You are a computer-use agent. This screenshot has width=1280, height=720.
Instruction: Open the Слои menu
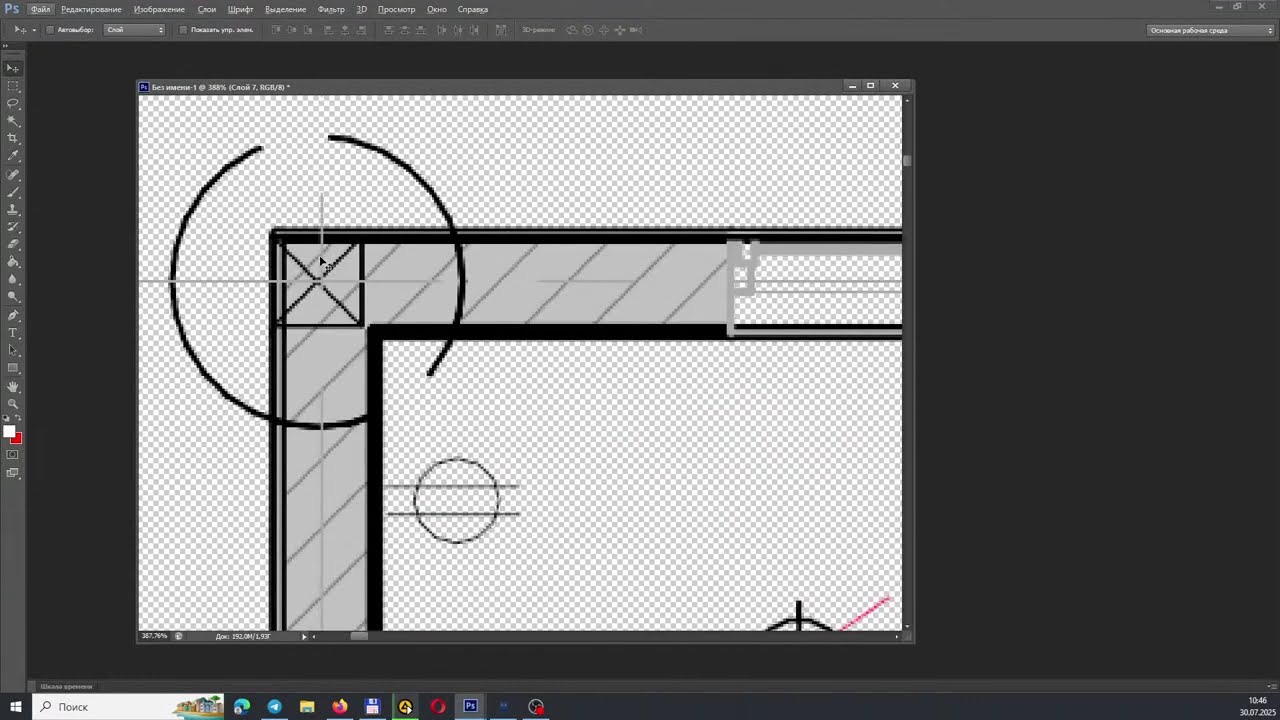pos(207,9)
